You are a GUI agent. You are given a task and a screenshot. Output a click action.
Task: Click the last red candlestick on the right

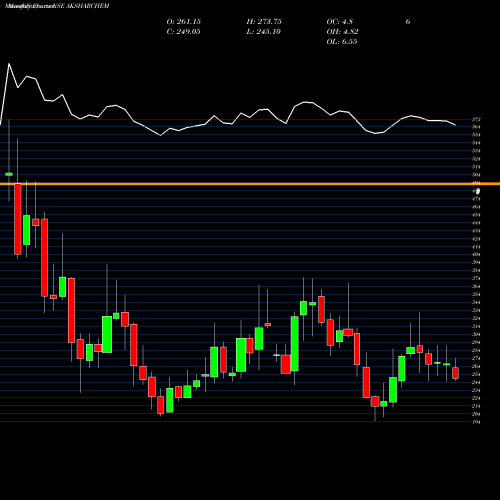(455, 373)
